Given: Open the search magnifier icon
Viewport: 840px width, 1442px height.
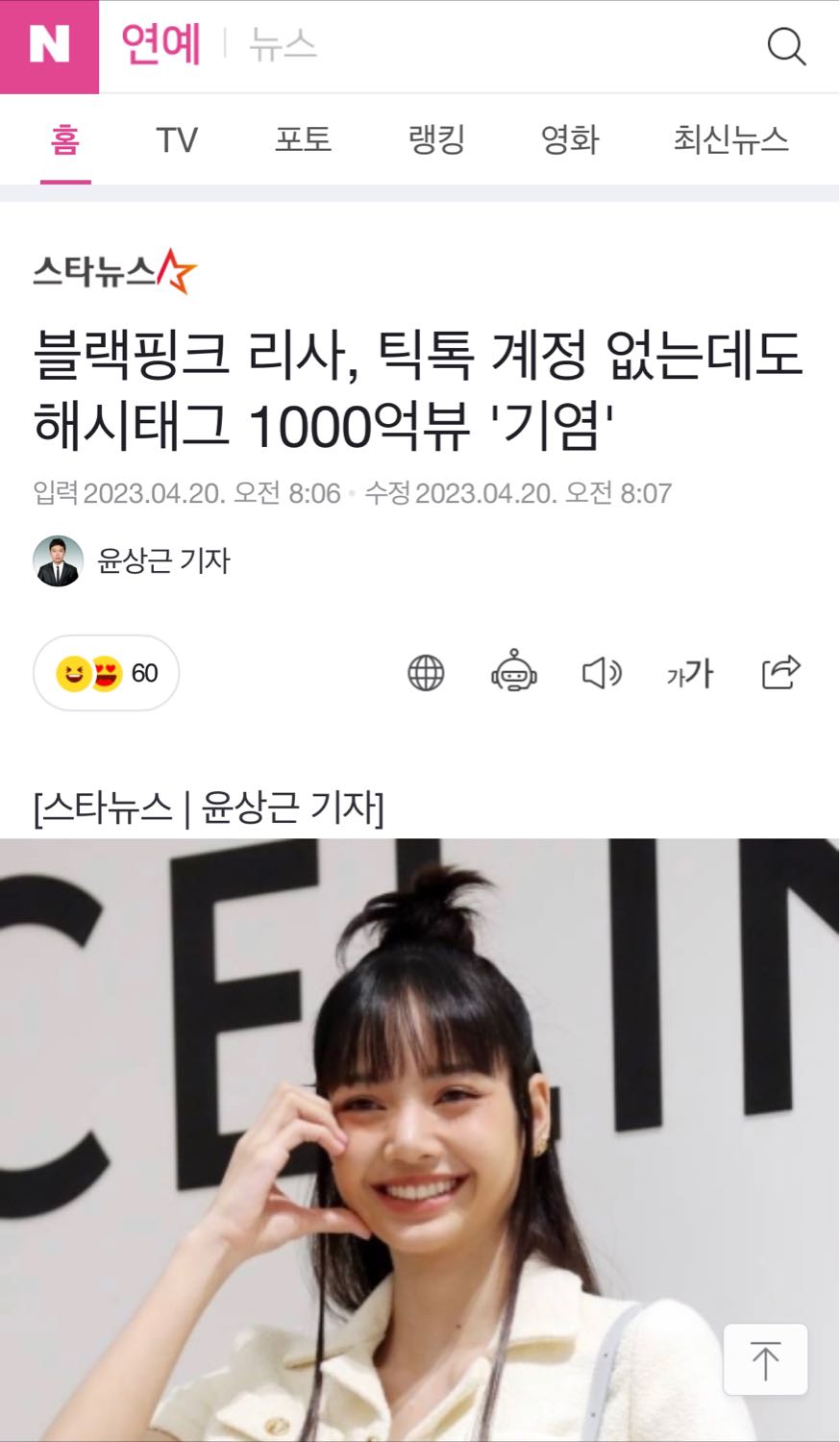Looking at the screenshot, I should coord(786,46).
